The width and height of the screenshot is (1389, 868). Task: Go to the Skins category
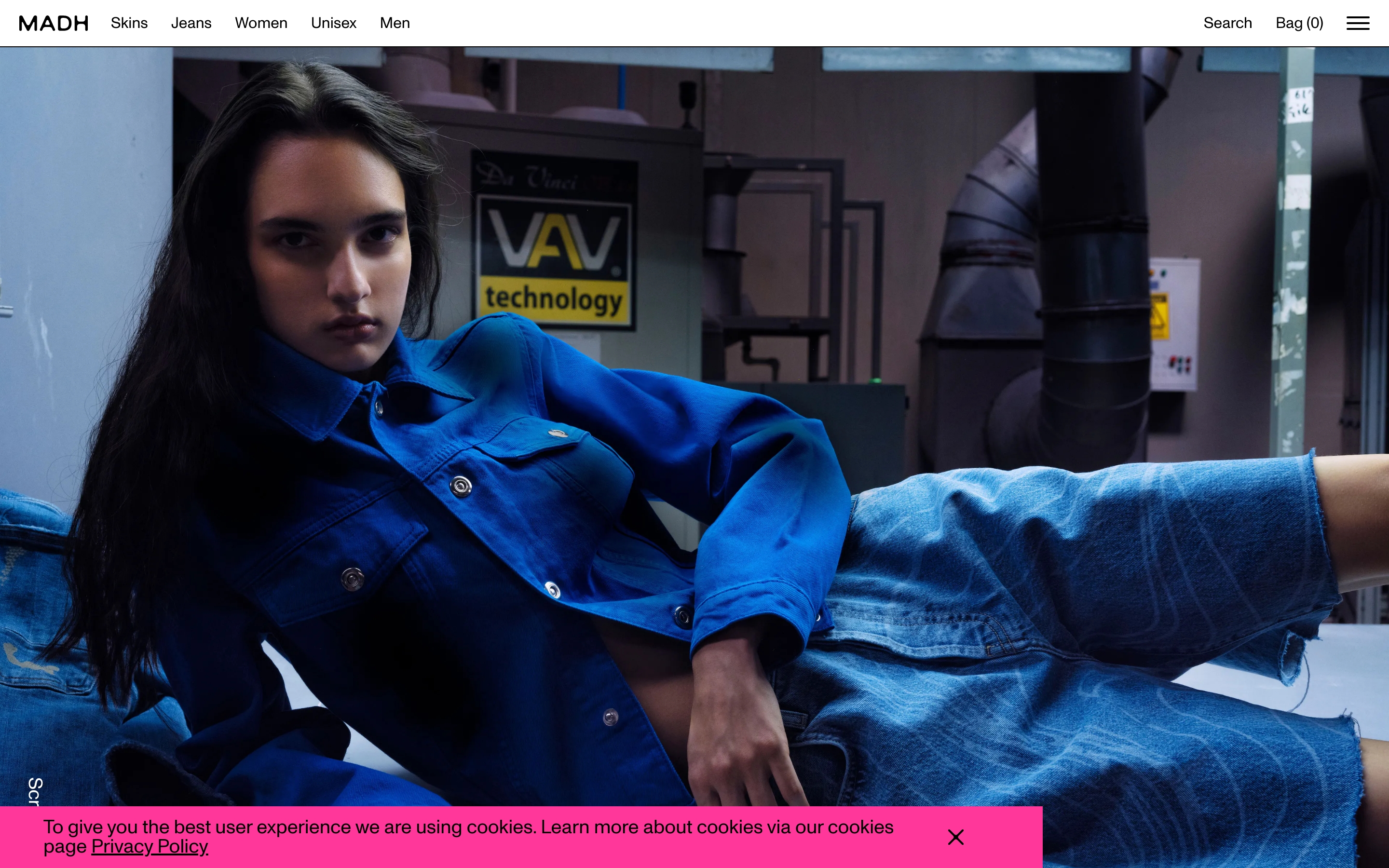pyautogui.click(x=129, y=23)
